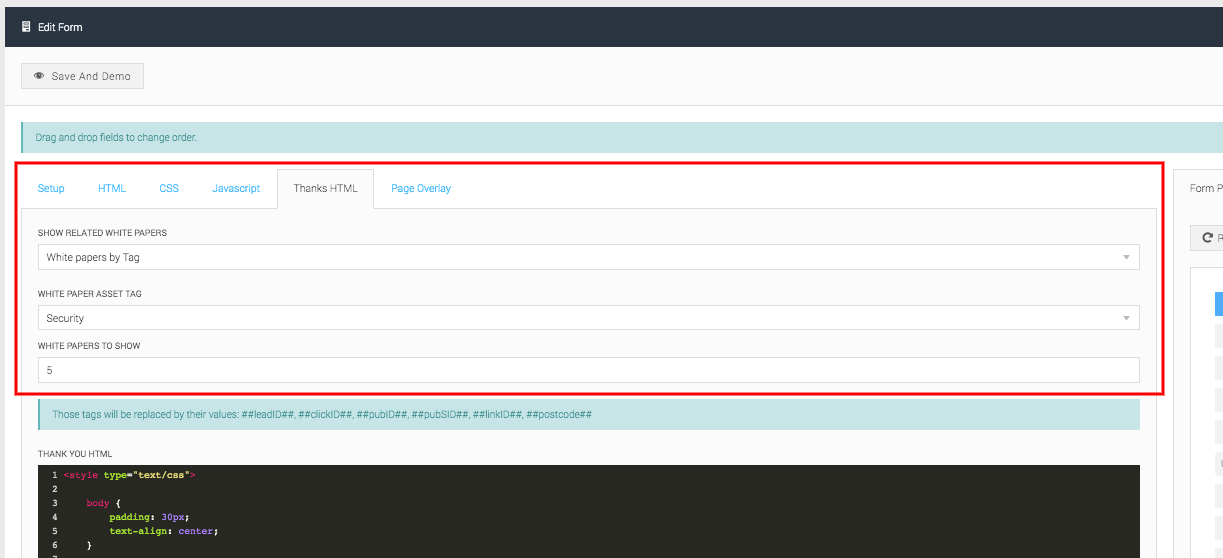This screenshot has height=558, width=1223.
Task: Focus the White Papers To Show field
Action: [x=588, y=370]
